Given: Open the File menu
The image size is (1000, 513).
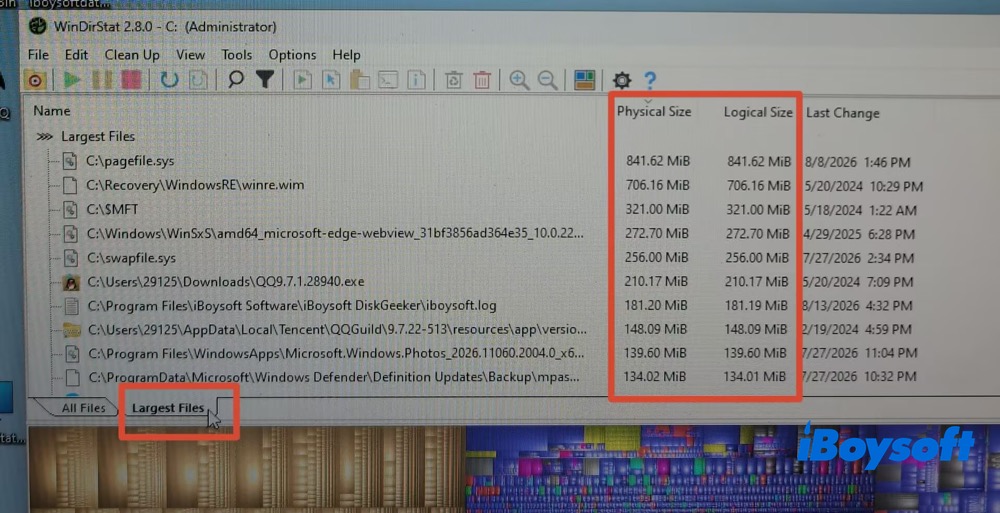Looking at the screenshot, I should click(38, 55).
